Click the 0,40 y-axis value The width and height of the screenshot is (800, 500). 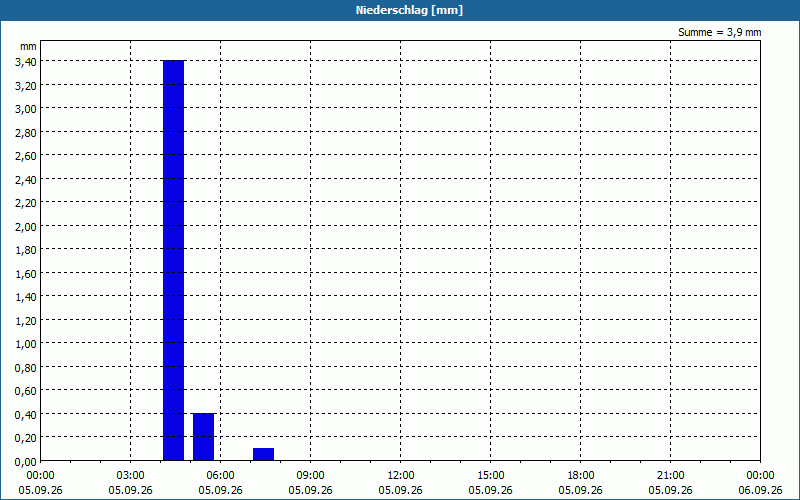click(x=26, y=415)
